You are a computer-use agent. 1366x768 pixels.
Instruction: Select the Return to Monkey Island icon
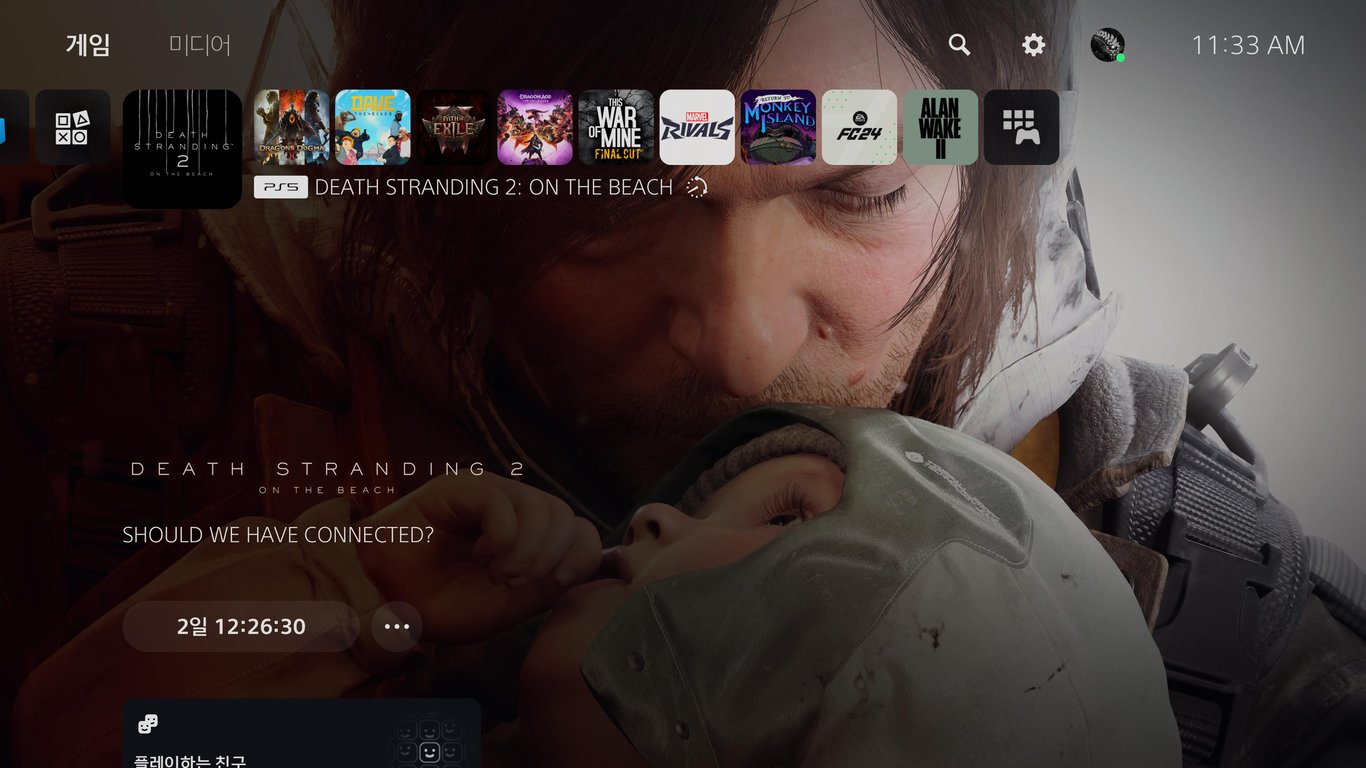[x=778, y=127]
